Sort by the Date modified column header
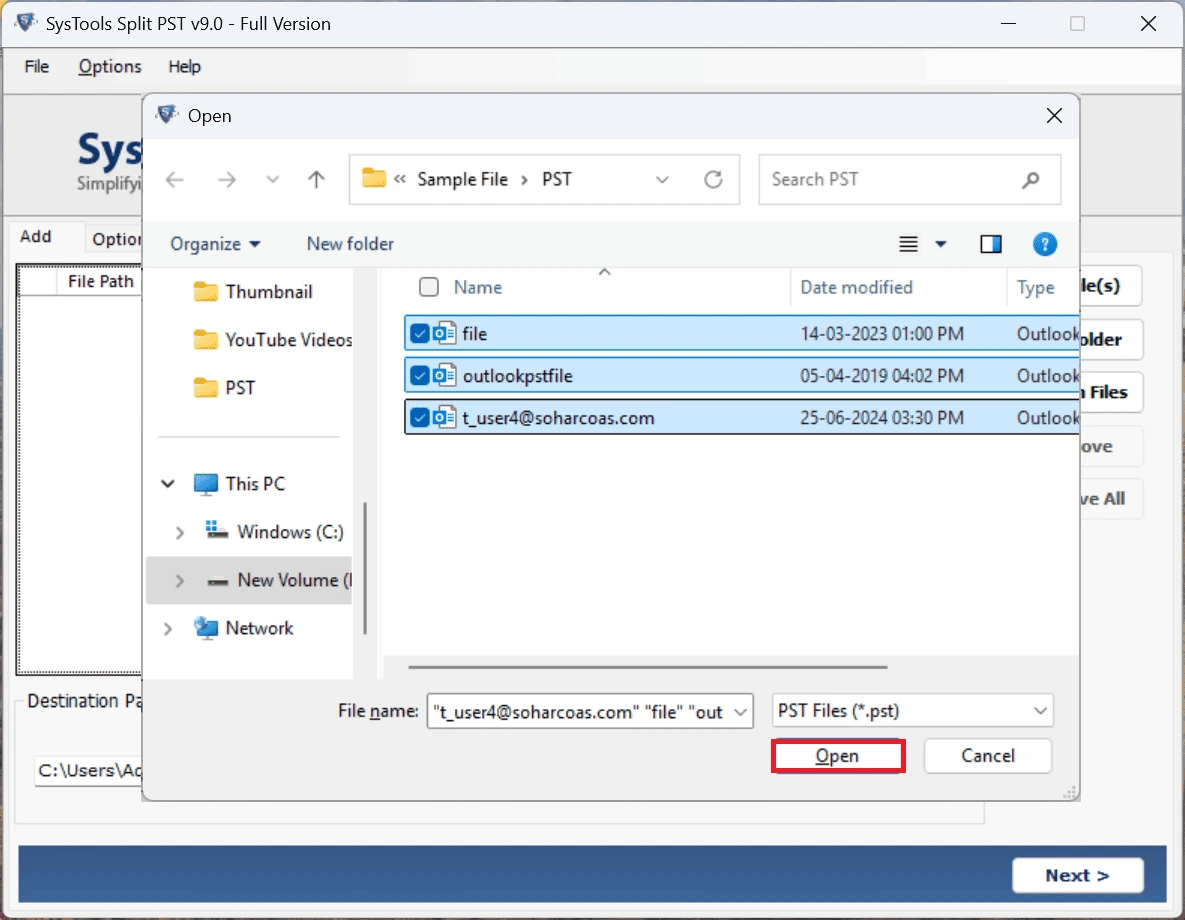The width and height of the screenshot is (1185, 920). point(856,287)
